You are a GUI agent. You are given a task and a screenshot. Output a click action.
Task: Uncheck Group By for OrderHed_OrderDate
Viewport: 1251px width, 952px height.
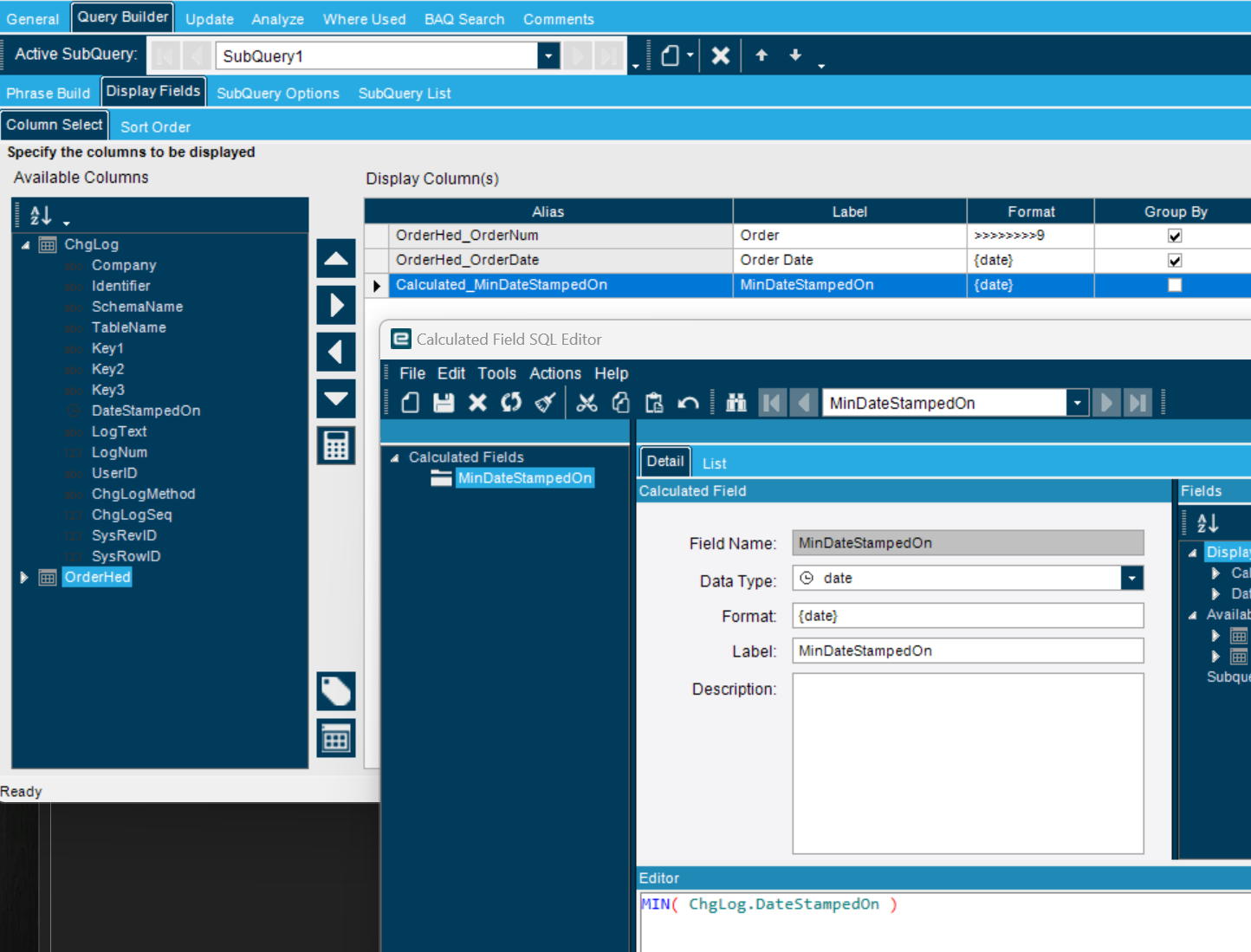pyautogui.click(x=1175, y=261)
